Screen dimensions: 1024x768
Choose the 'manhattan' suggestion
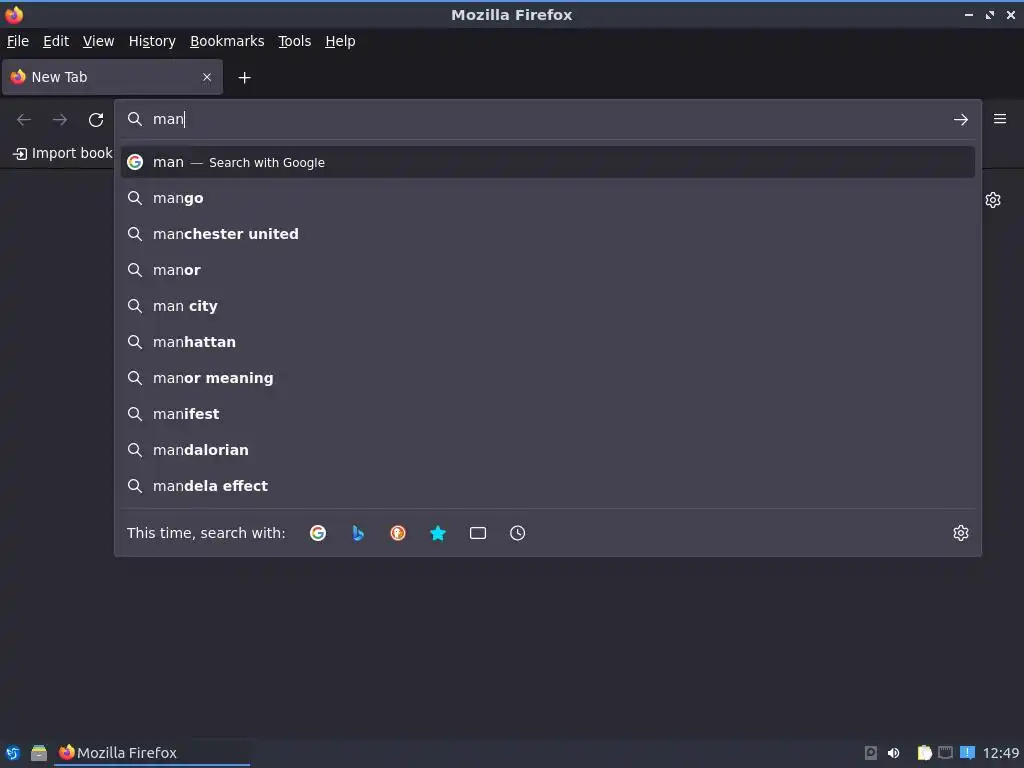[547, 342]
